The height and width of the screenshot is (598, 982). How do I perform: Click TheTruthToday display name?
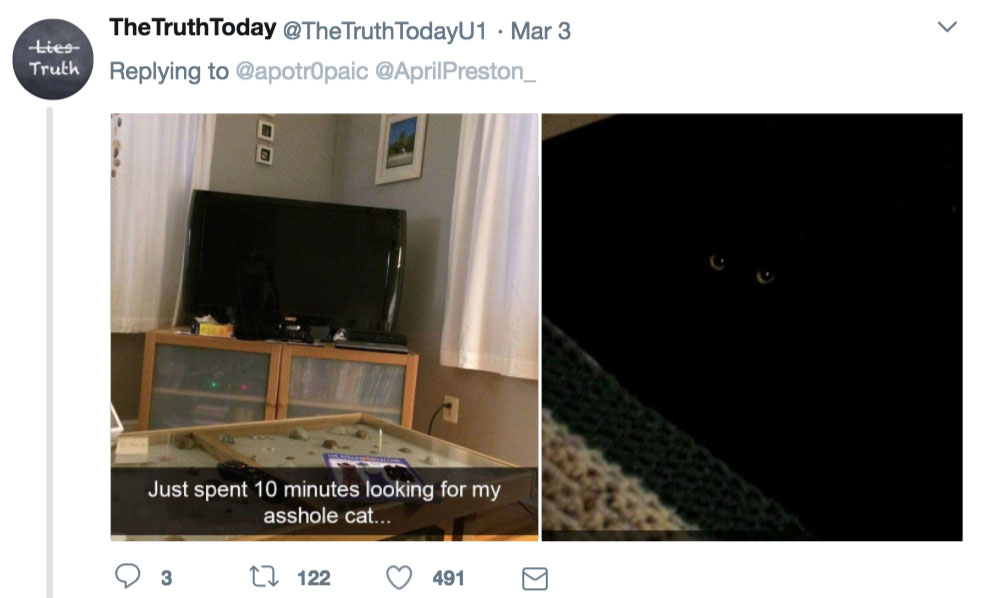tap(193, 28)
